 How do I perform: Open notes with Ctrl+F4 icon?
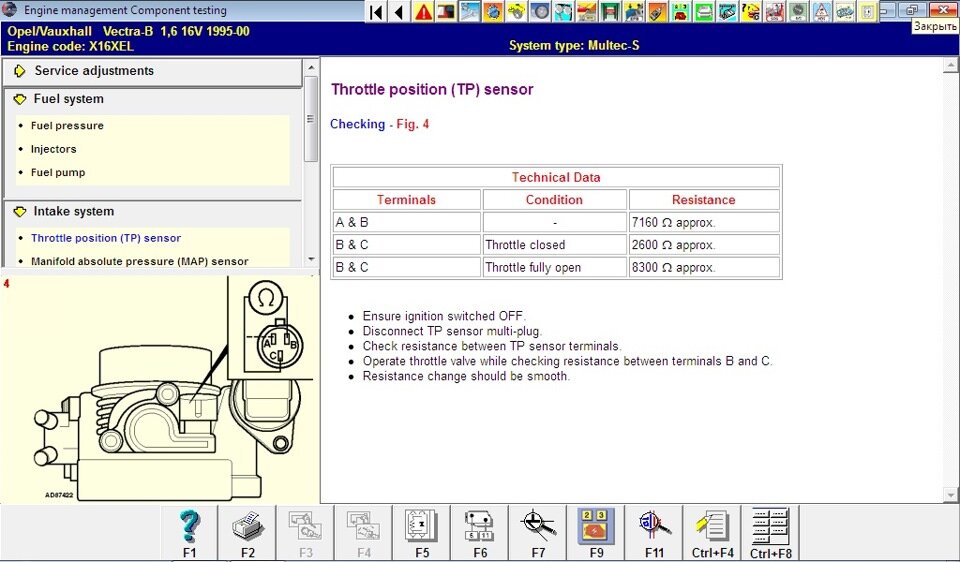pyautogui.click(x=712, y=533)
